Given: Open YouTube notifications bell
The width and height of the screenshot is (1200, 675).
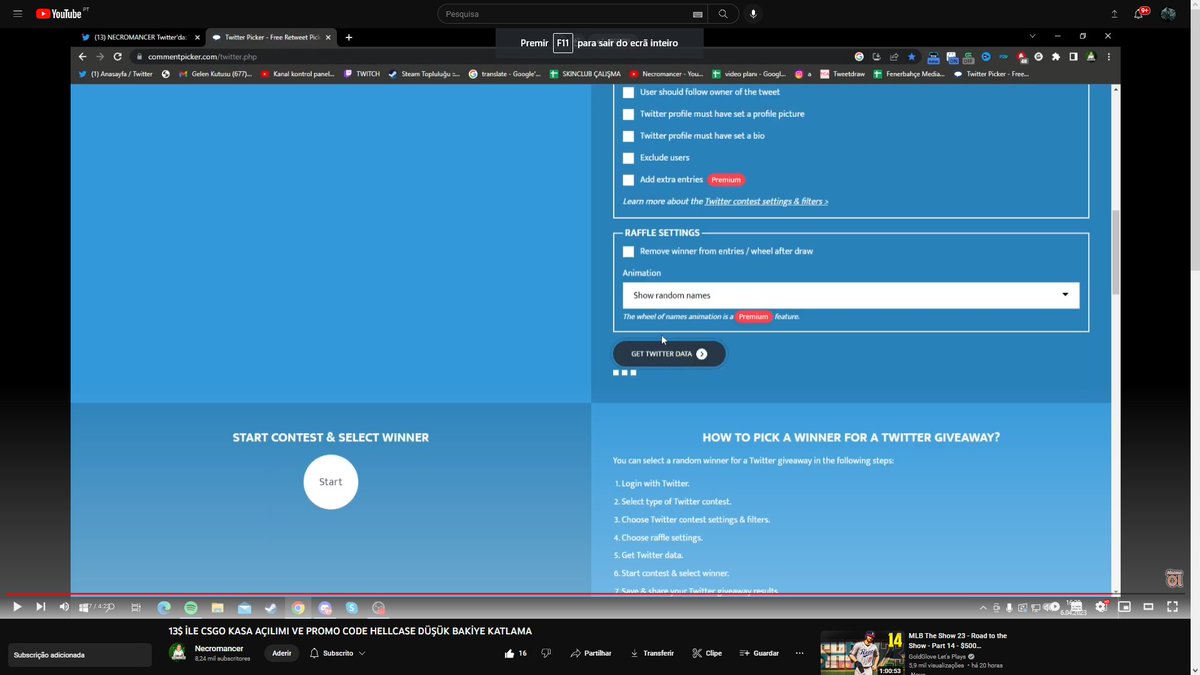Looking at the screenshot, I should click(1140, 14).
